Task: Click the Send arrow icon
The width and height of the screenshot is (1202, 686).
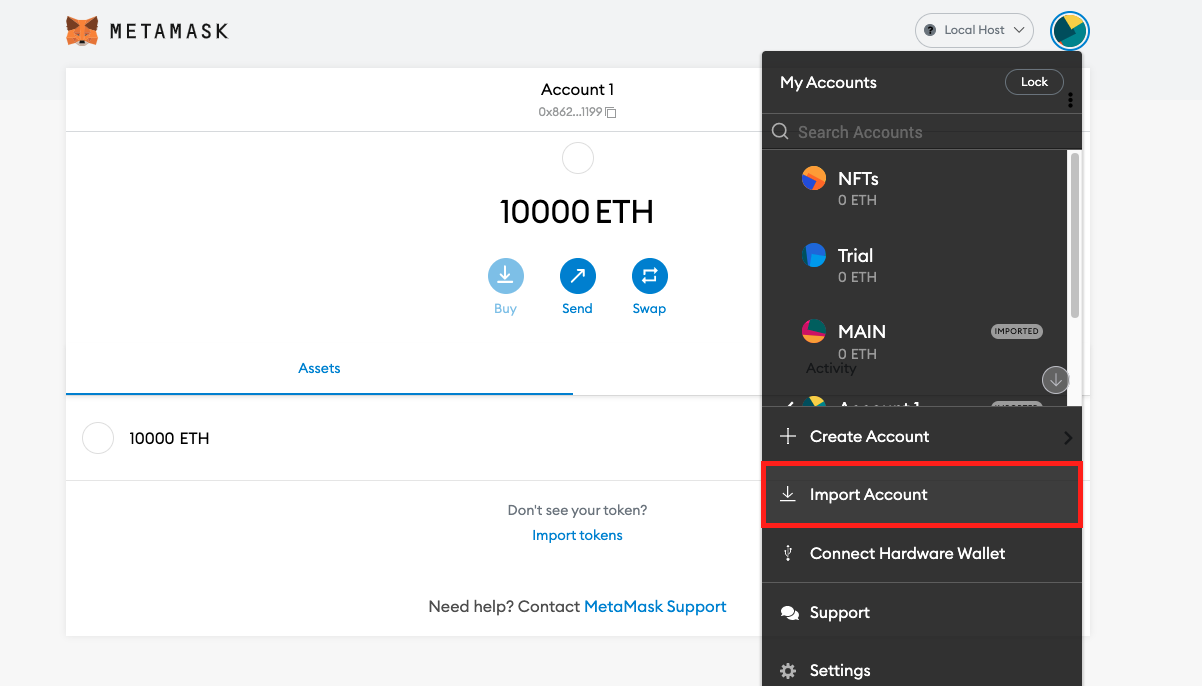Action: pos(577,275)
